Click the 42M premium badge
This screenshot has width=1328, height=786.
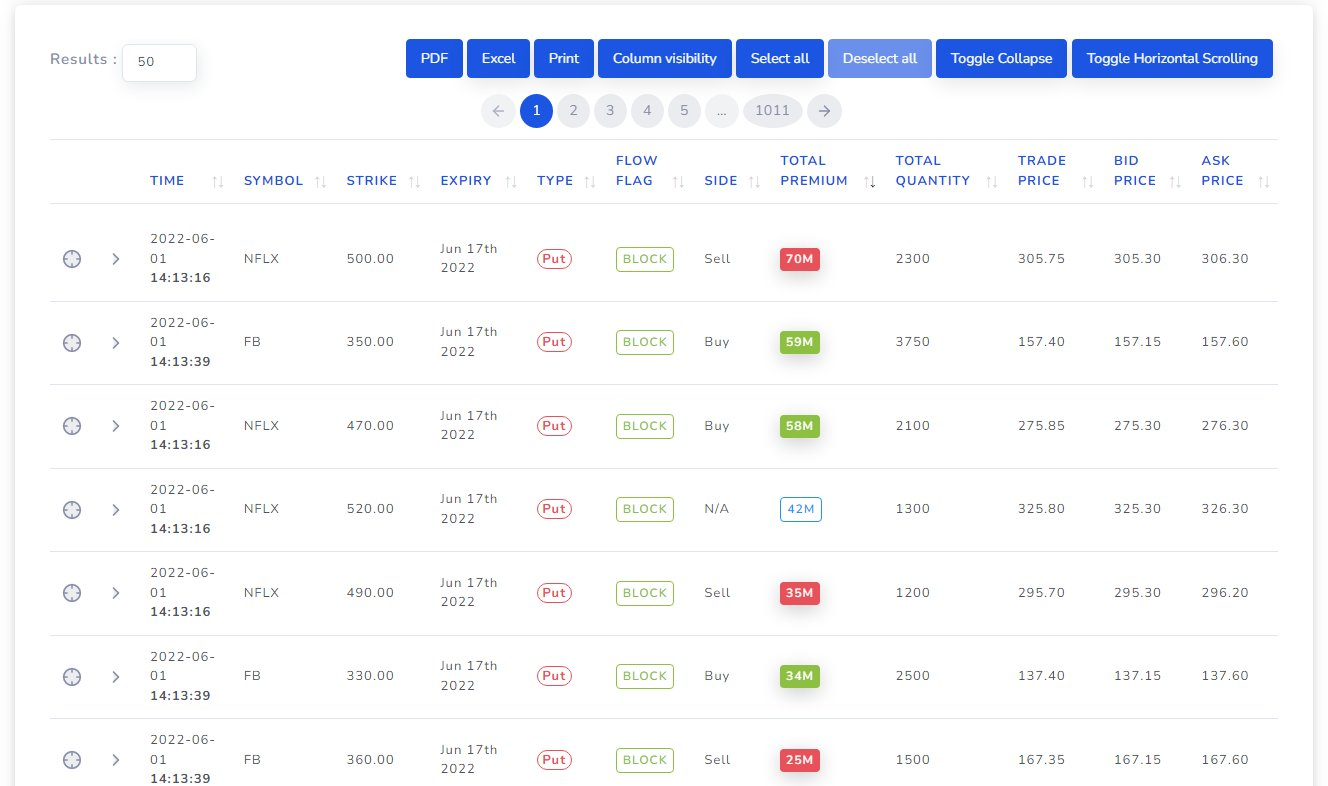coord(801,509)
